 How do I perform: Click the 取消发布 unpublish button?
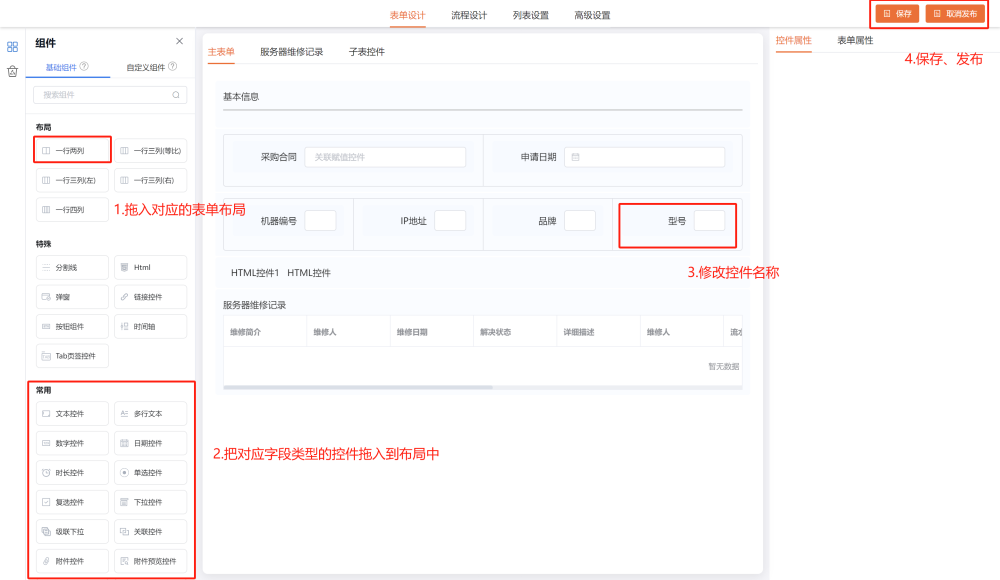[954, 14]
